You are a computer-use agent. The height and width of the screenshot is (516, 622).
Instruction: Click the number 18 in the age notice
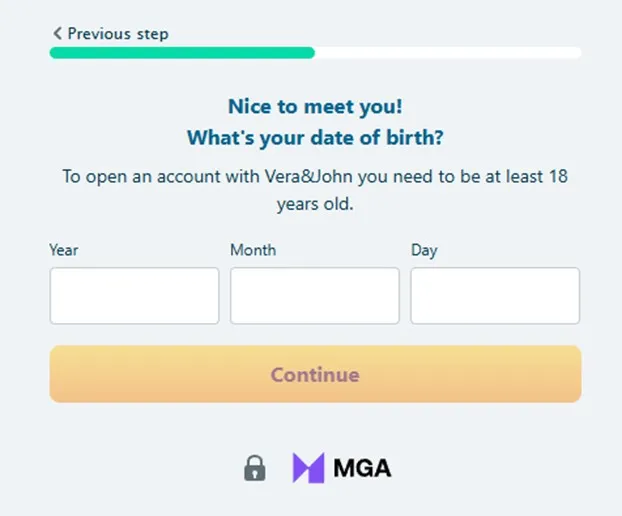click(x=558, y=177)
